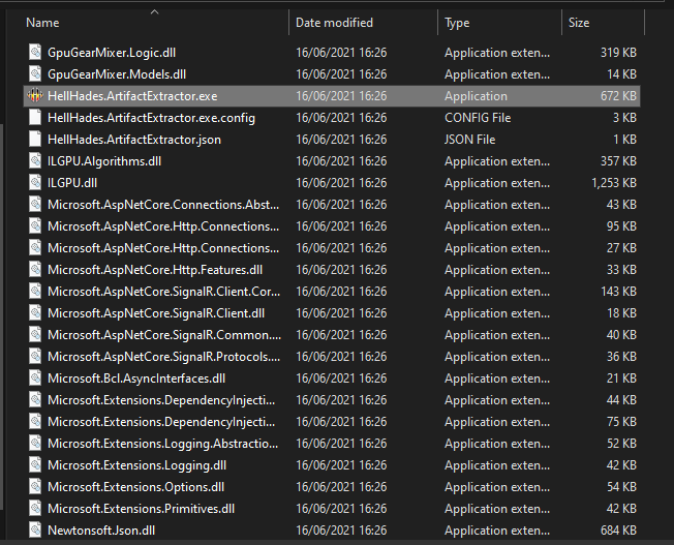Select Microsoft.AspNetCore.Http.Features.dll file name

point(155,270)
